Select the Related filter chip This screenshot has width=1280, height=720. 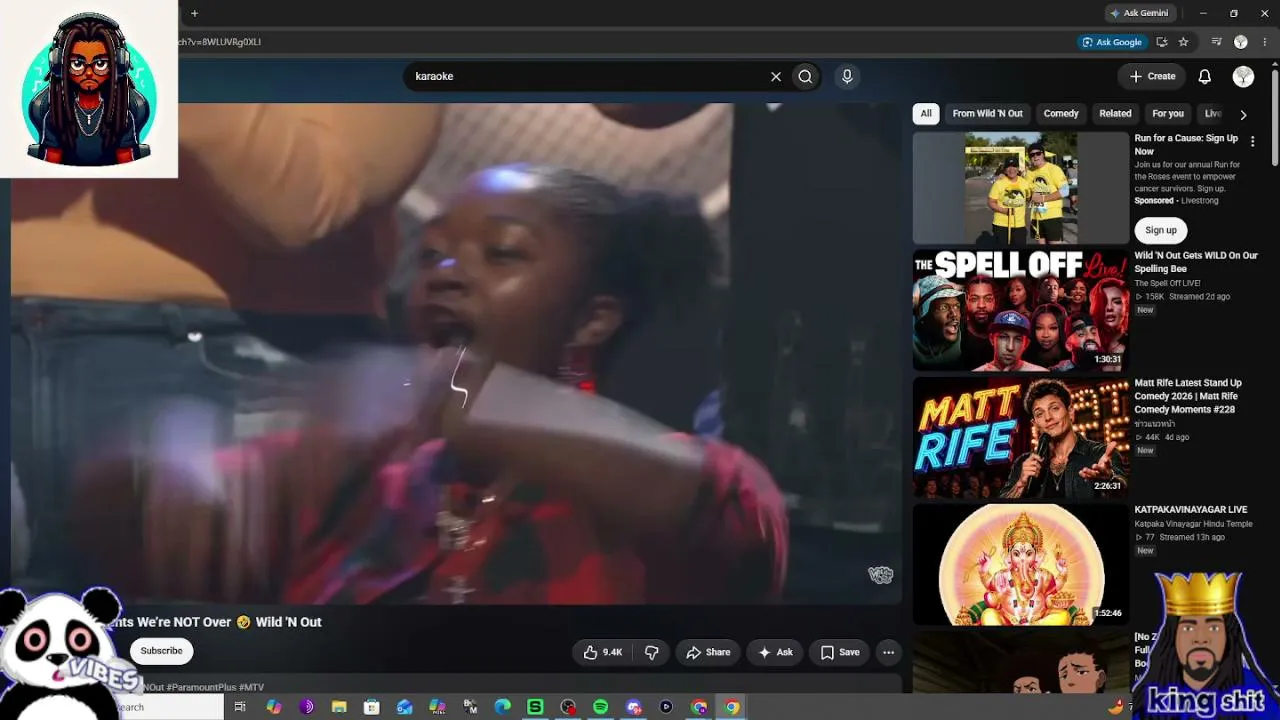(1115, 114)
